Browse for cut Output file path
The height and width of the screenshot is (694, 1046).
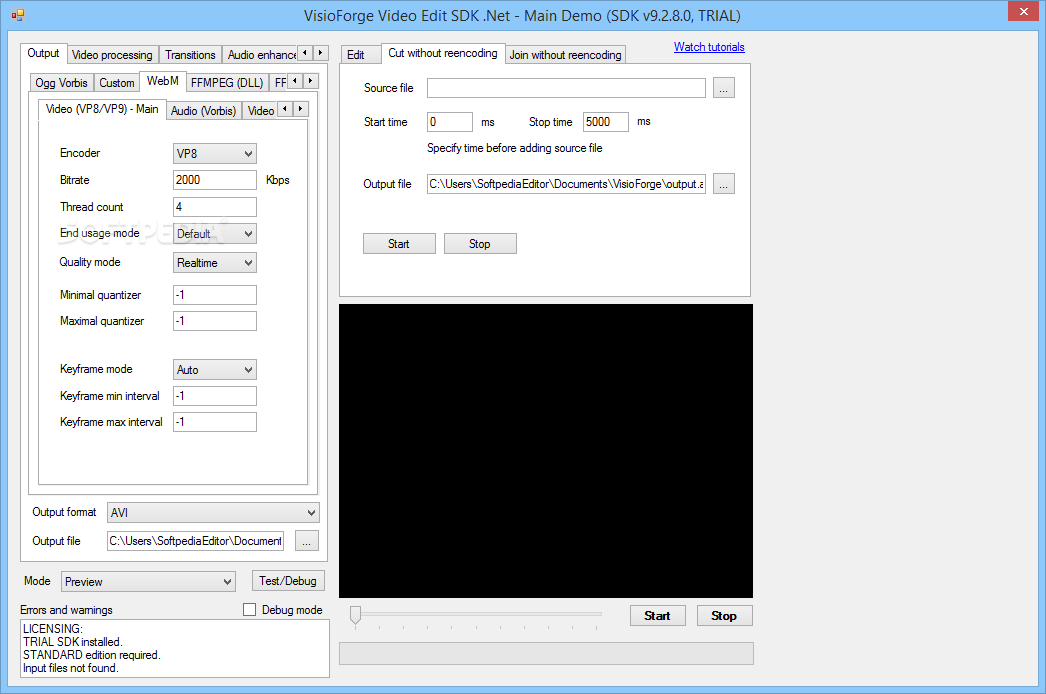tap(723, 184)
